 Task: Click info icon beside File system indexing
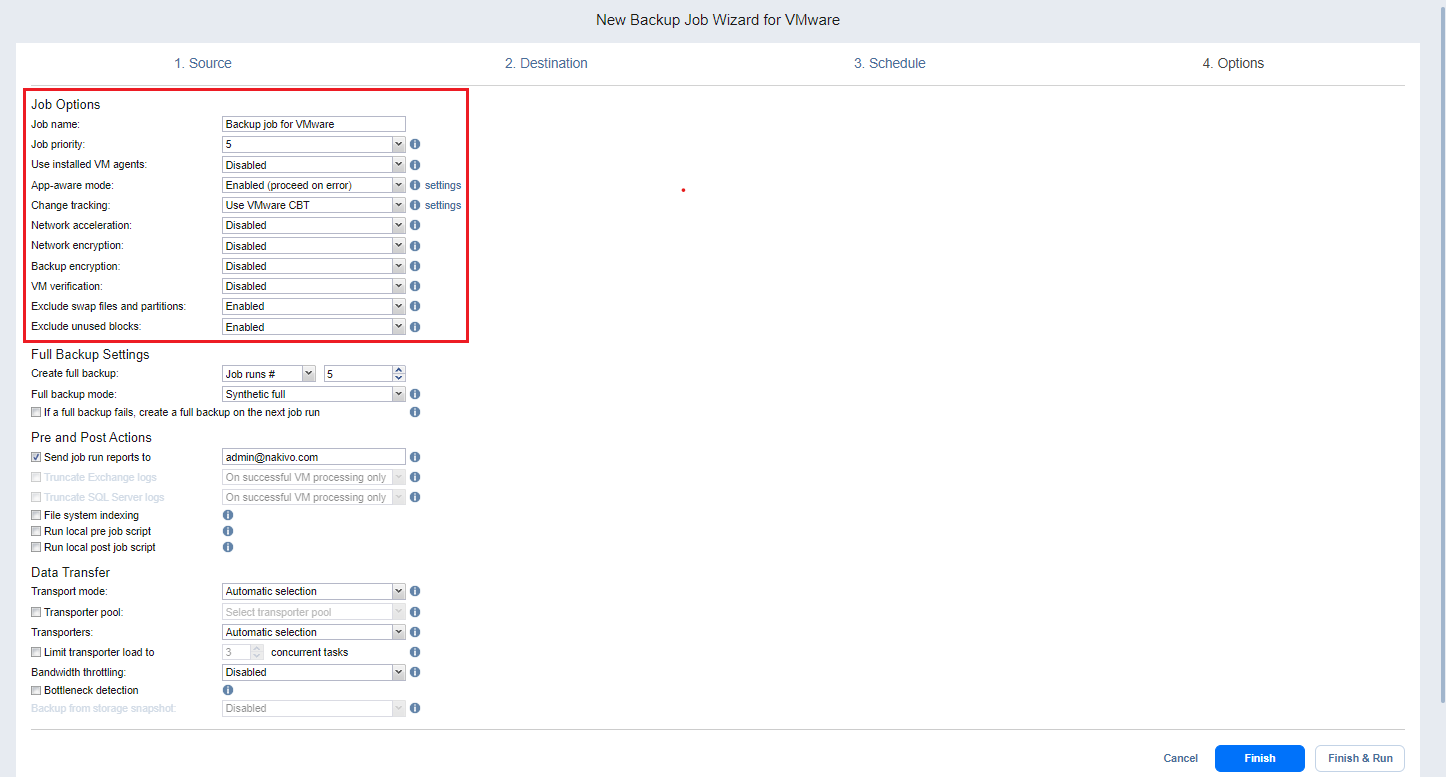(x=228, y=515)
